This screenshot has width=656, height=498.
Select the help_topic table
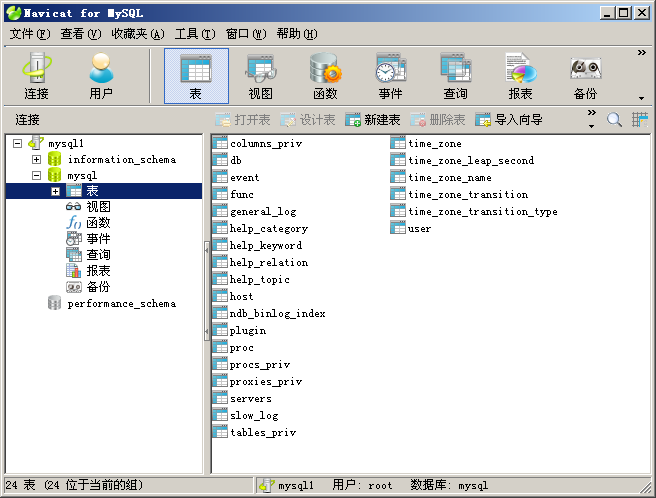tap(251, 279)
